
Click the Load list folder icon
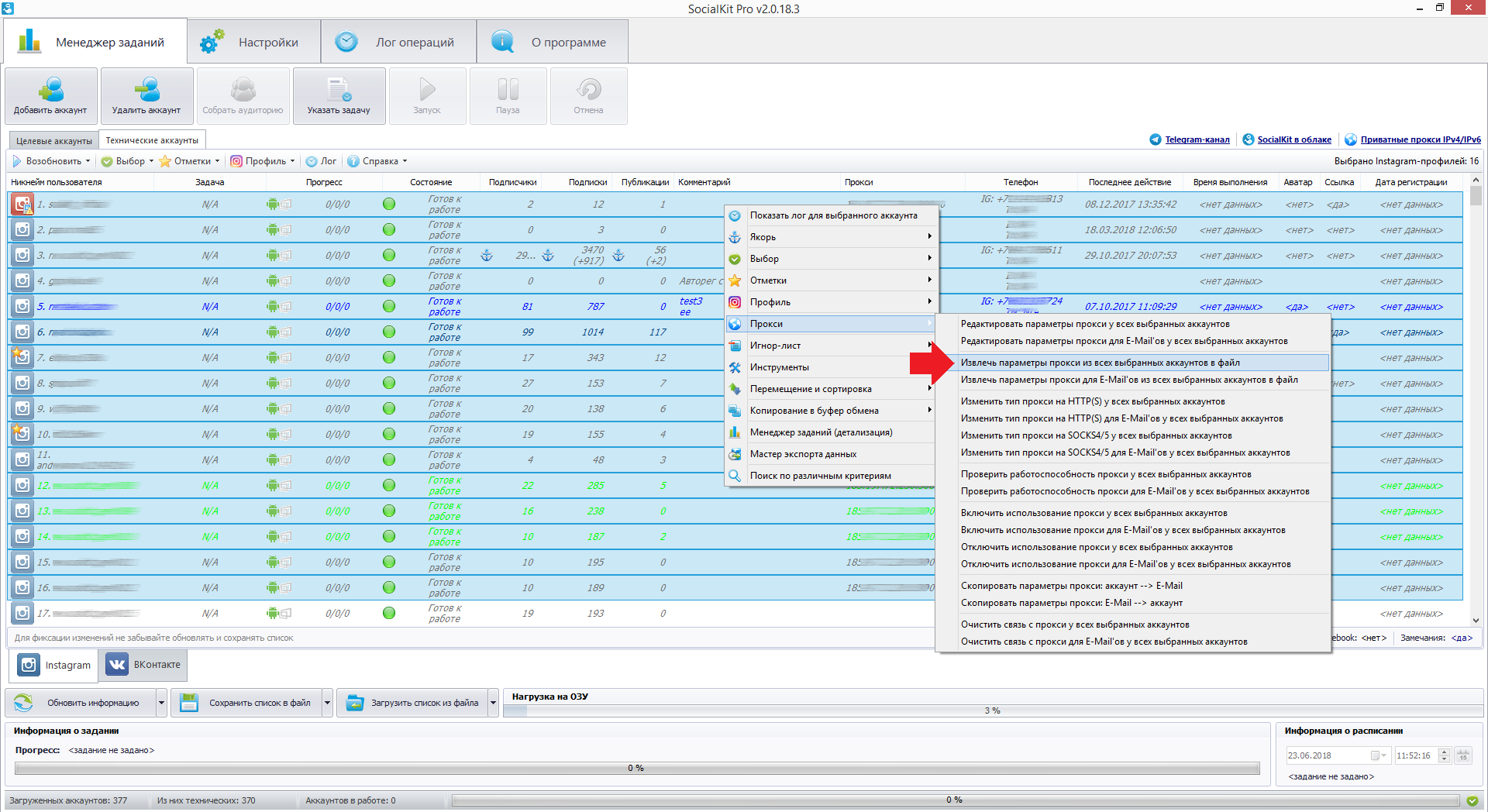355,703
